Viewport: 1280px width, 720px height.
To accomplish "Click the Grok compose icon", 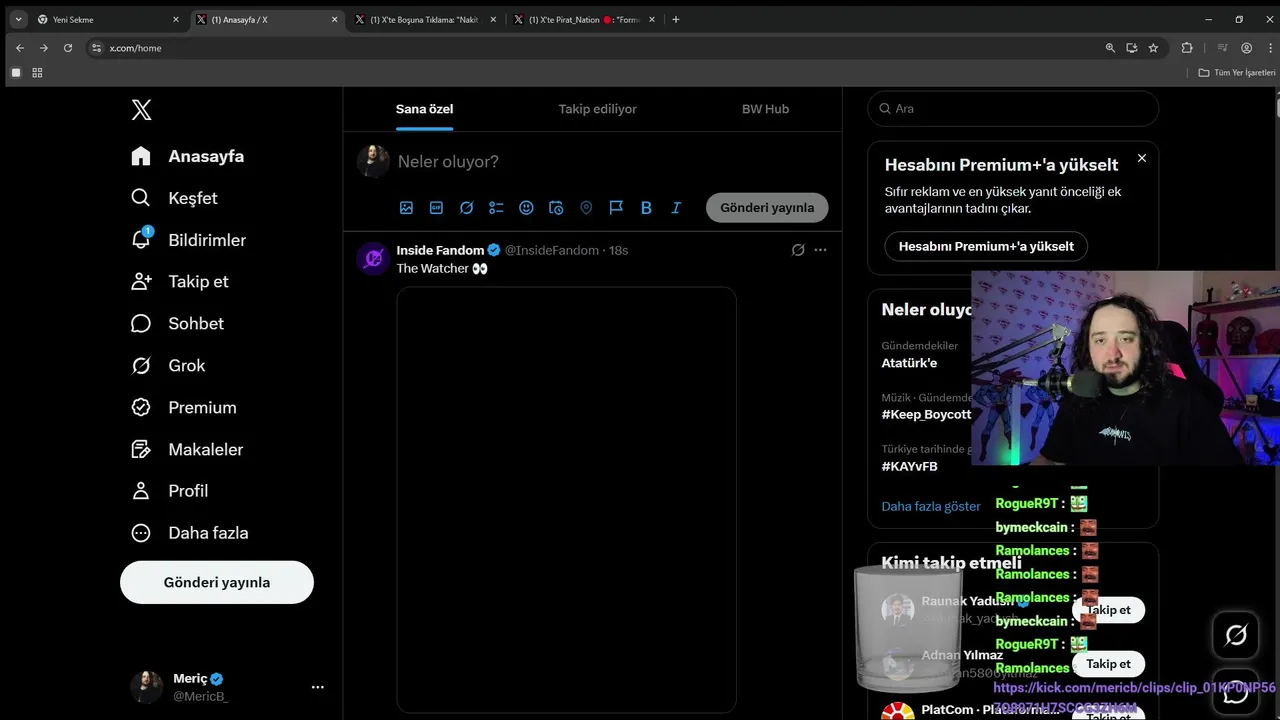I will tap(466, 208).
